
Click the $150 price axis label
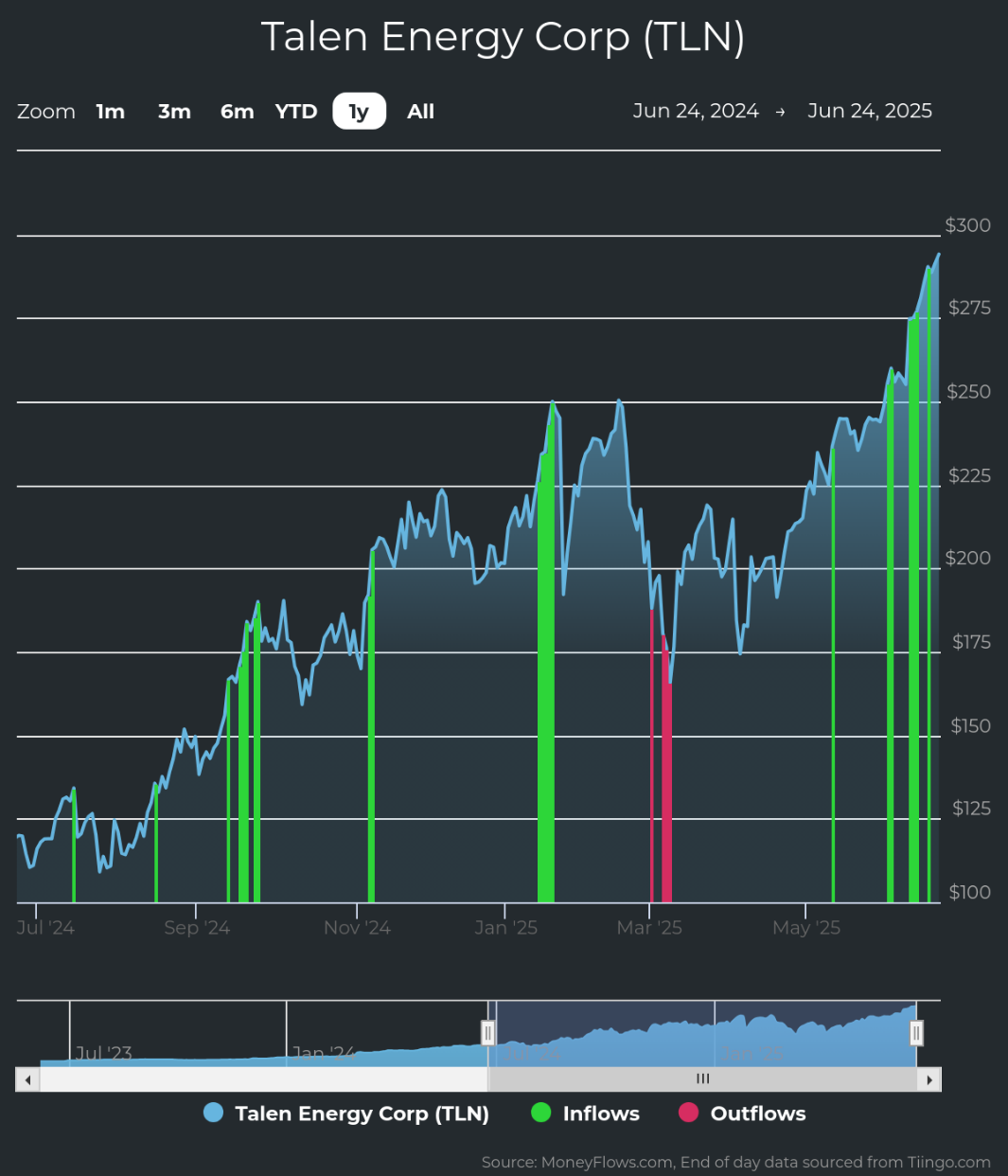971,726
